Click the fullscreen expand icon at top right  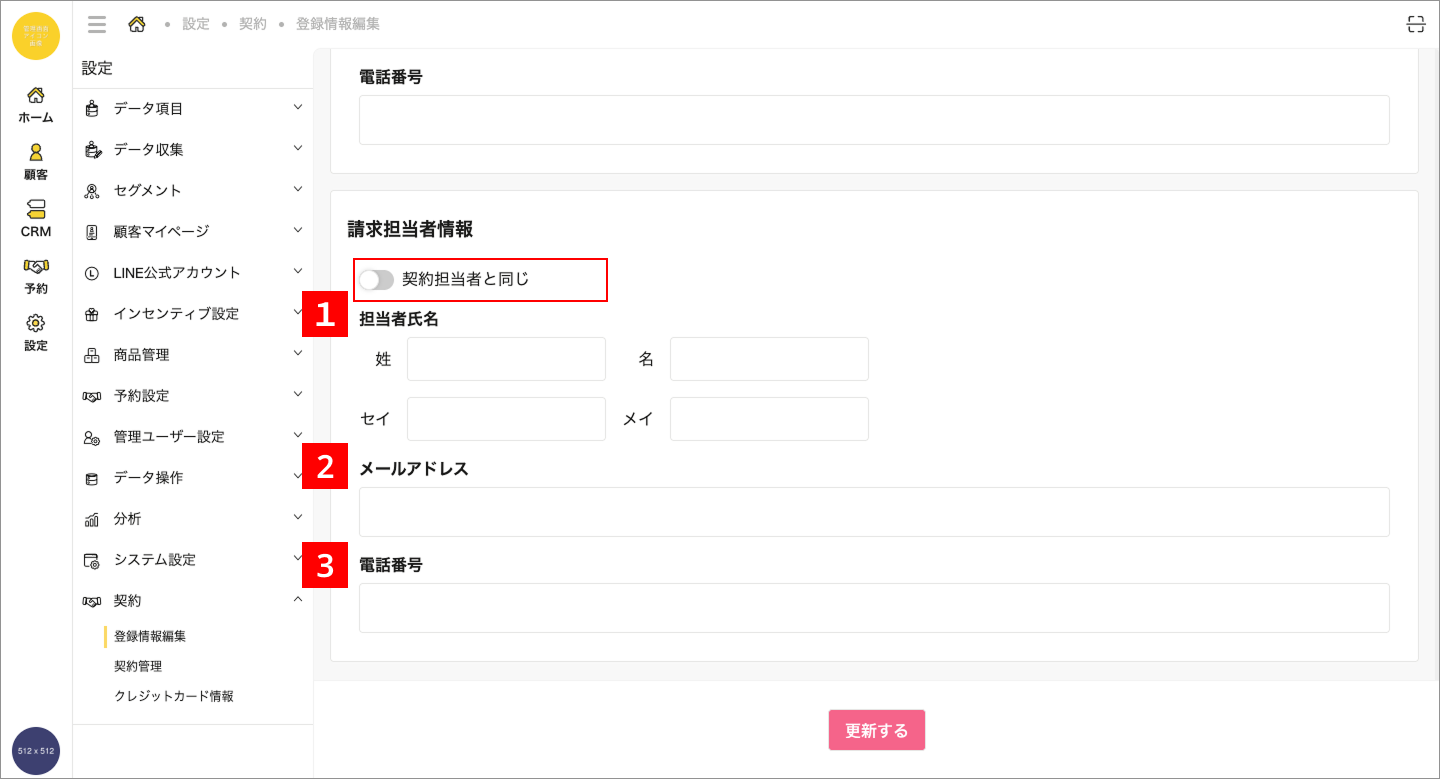tap(1415, 23)
